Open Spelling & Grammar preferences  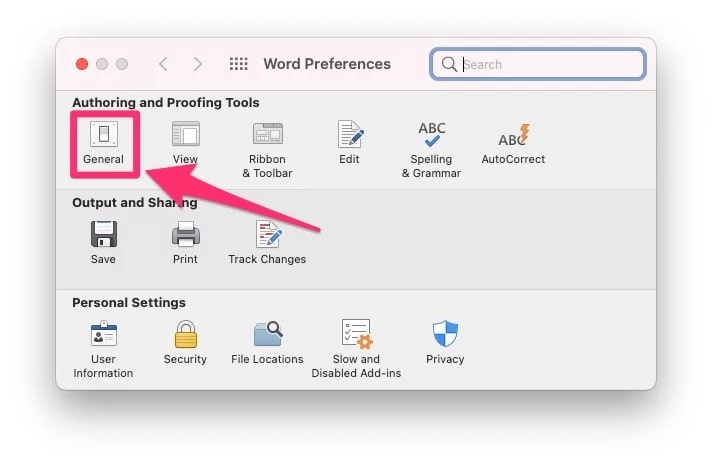[431, 150]
